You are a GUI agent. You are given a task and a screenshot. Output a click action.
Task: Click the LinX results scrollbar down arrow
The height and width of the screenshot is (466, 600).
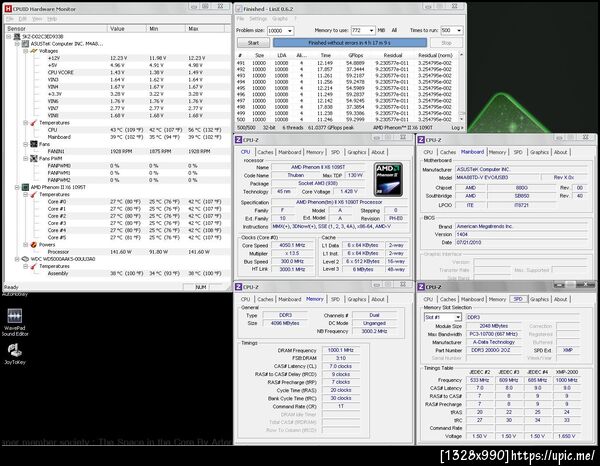(461, 119)
